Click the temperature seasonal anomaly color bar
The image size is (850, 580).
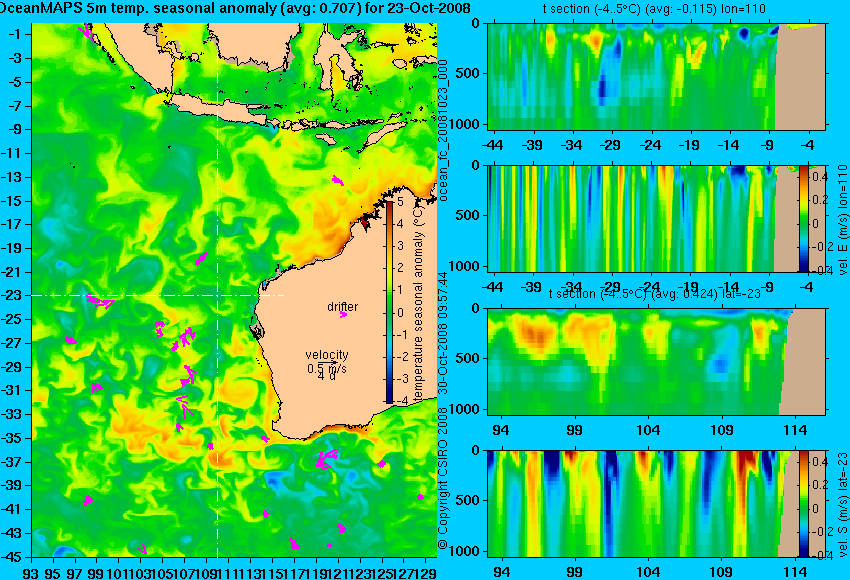click(389, 302)
